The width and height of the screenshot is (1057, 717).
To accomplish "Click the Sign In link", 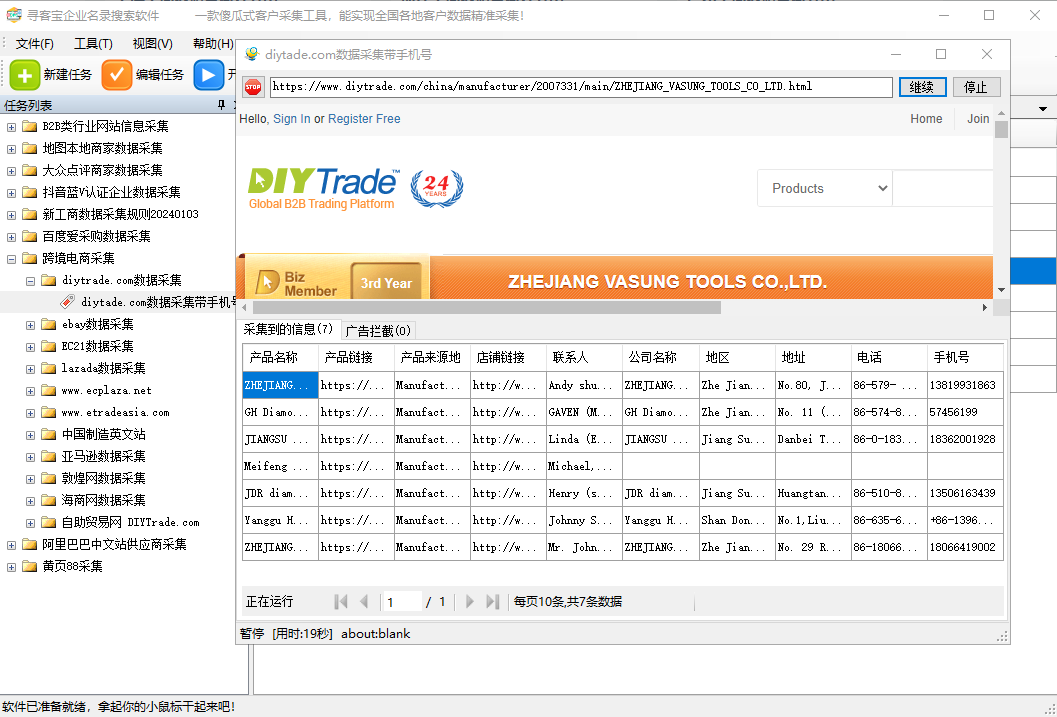I will click(292, 119).
